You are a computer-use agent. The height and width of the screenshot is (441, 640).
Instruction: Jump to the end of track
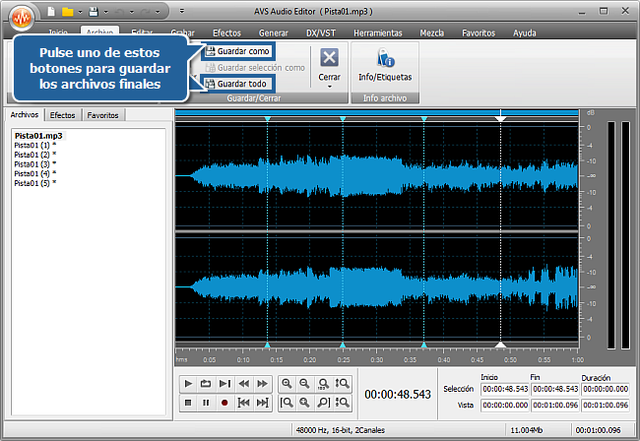click(262, 403)
